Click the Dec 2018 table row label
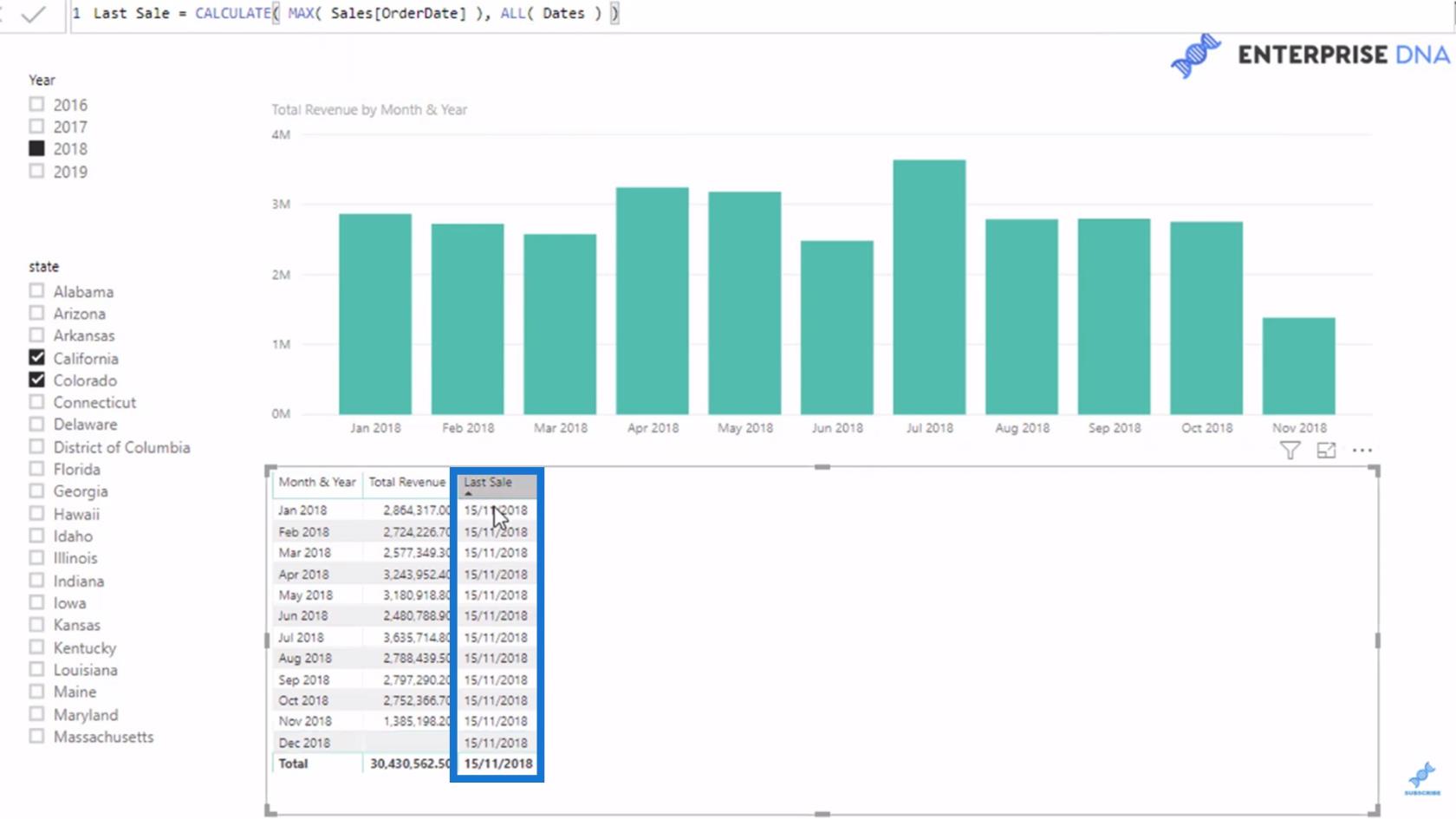The height and width of the screenshot is (819, 1456). [304, 743]
